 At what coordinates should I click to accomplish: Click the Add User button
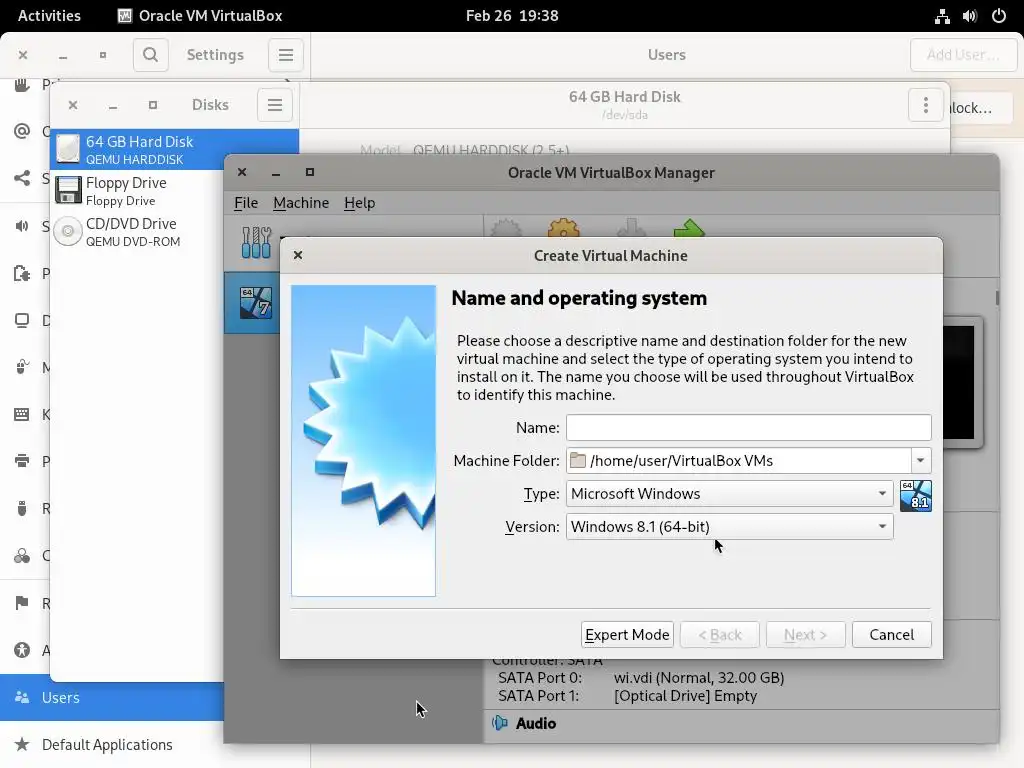pyautogui.click(x=963, y=55)
